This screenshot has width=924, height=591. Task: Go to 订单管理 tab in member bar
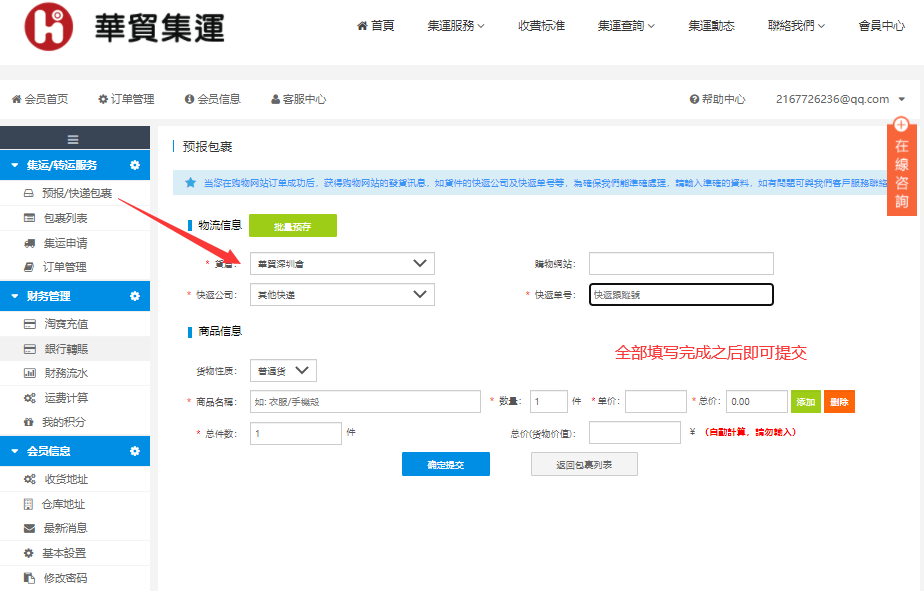tap(126, 99)
